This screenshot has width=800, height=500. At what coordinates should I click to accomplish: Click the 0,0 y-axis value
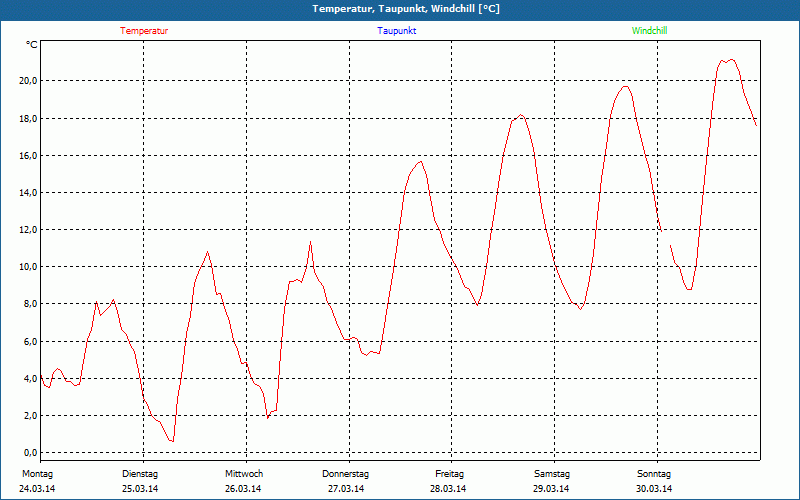pyautogui.click(x=30, y=453)
